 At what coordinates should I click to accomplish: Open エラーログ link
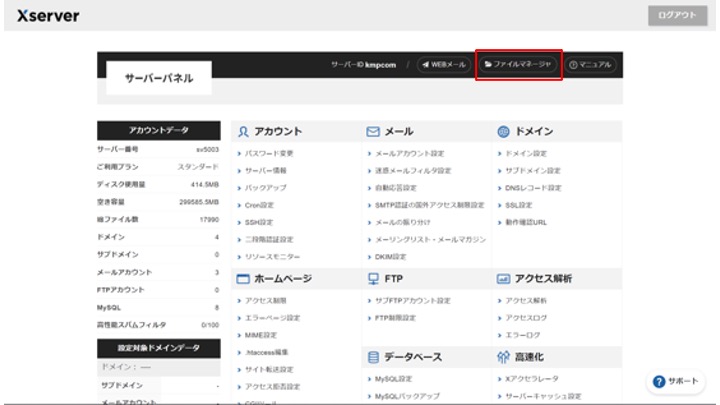point(523,335)
